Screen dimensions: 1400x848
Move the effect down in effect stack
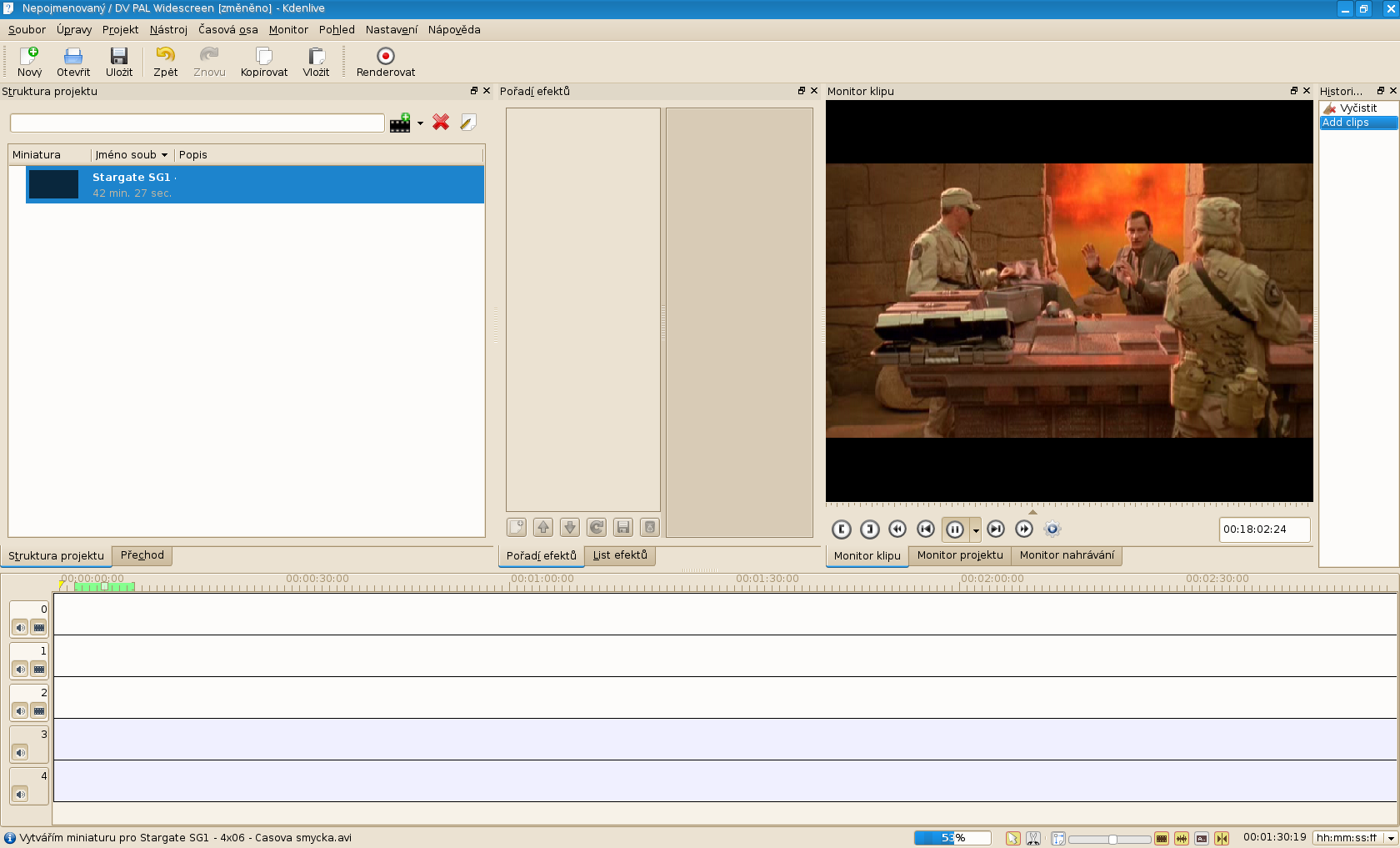click(570, 527)
